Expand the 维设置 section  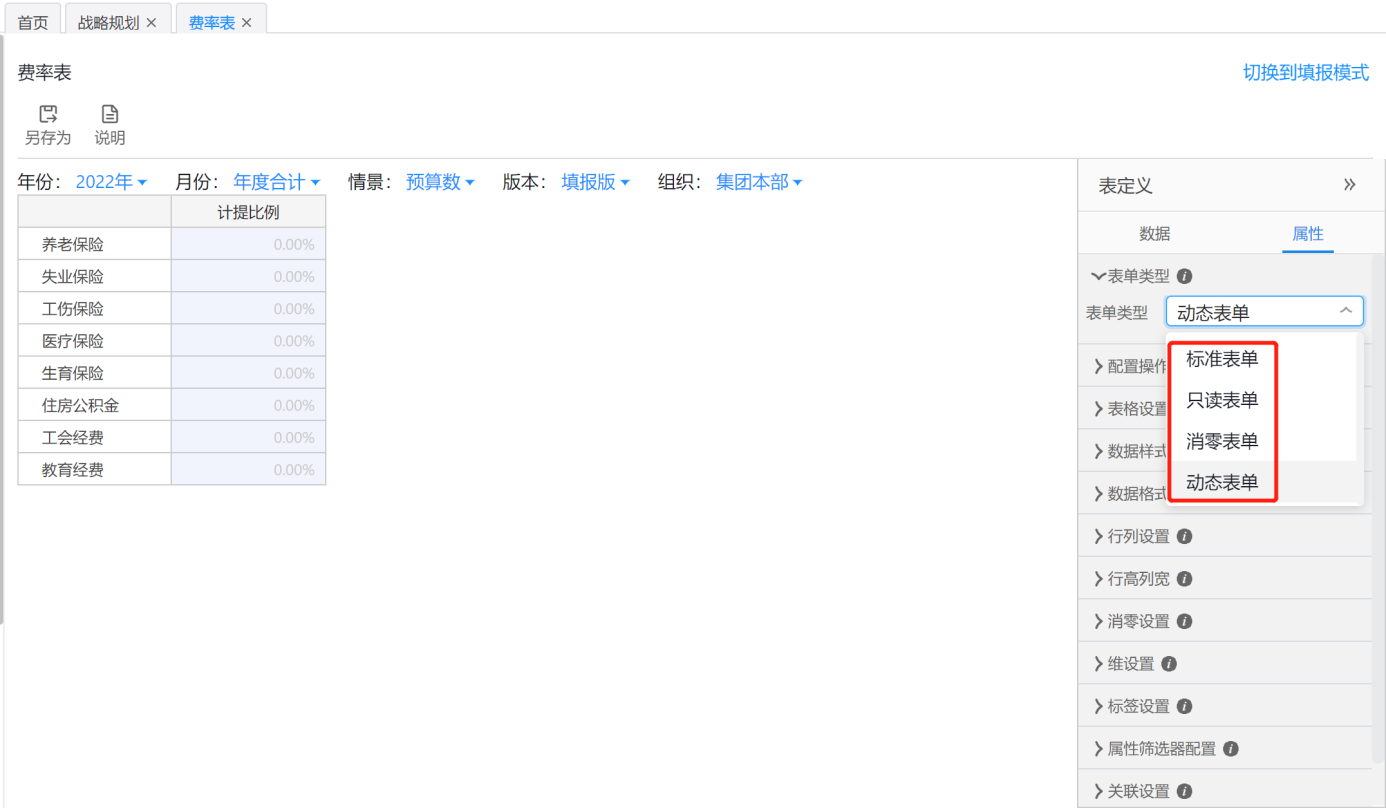click(1130, 664)
